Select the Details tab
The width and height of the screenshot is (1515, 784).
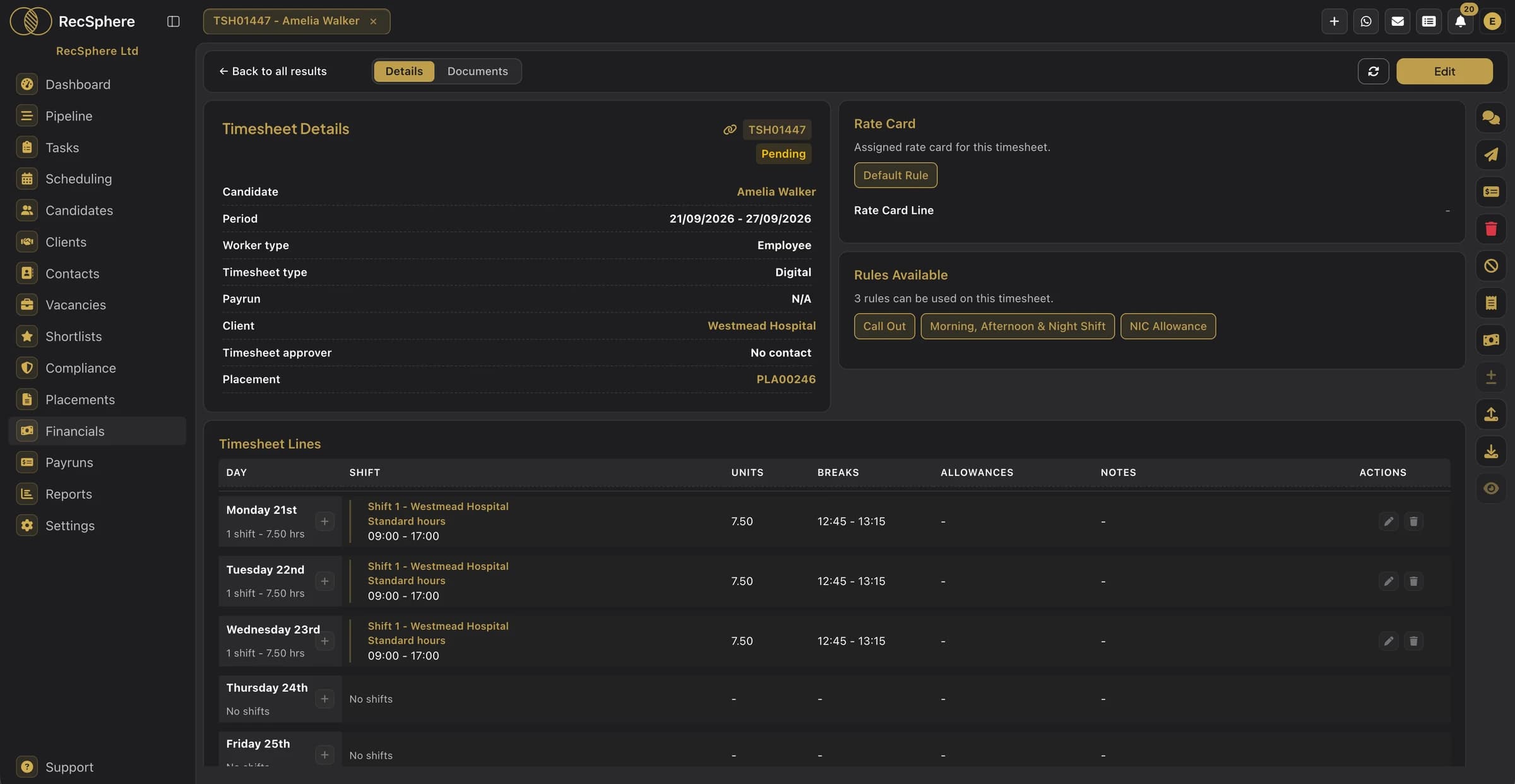pos(404,71)
